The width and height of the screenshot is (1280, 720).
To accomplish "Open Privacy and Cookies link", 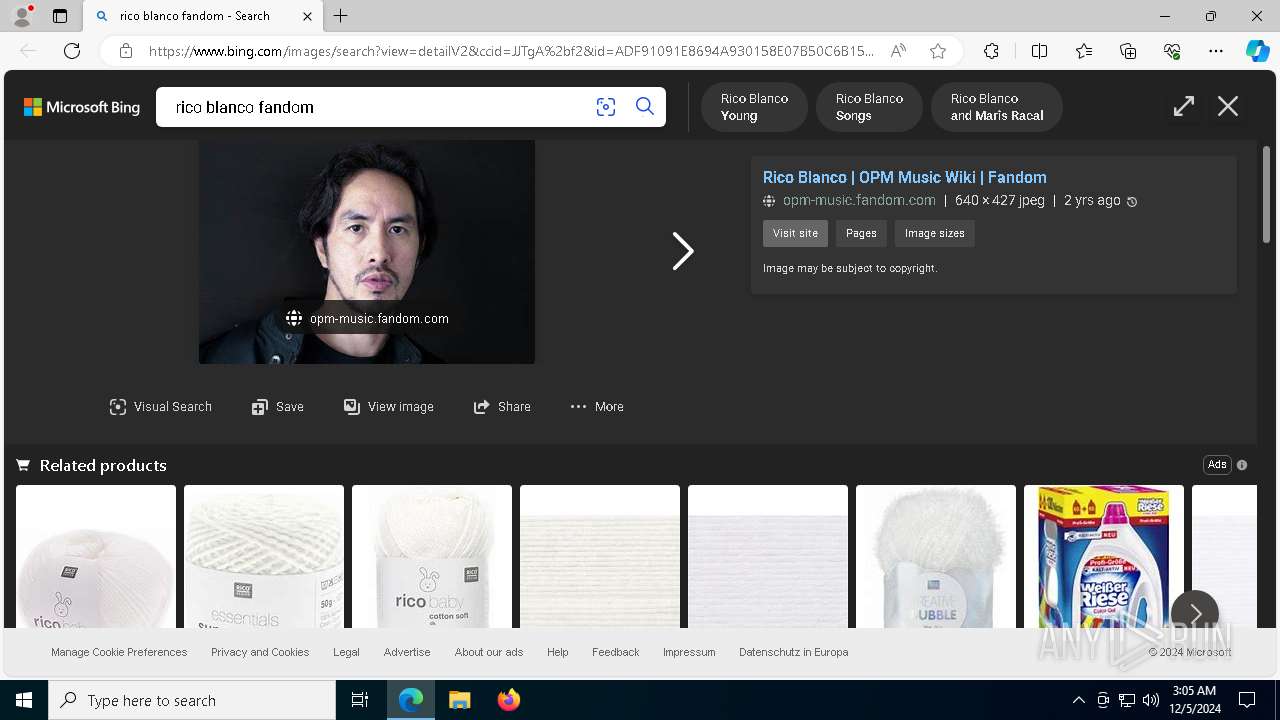I will click(x=260, y=652).
